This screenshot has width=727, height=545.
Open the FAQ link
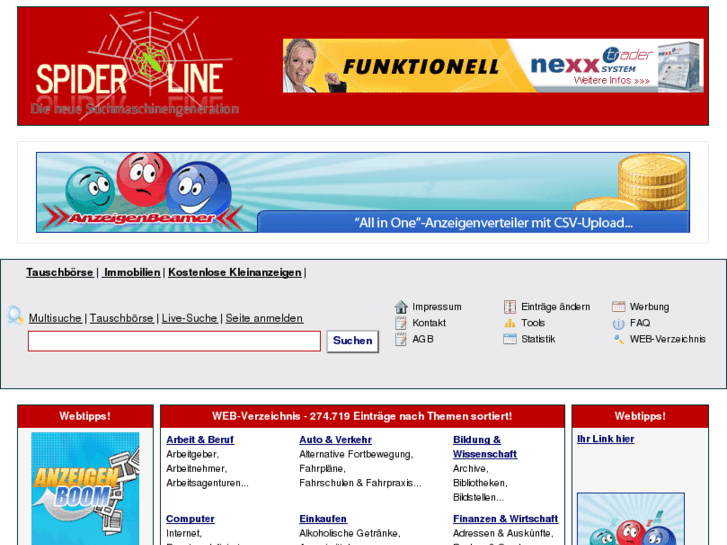pyautogui.click(x=640, y=323)
